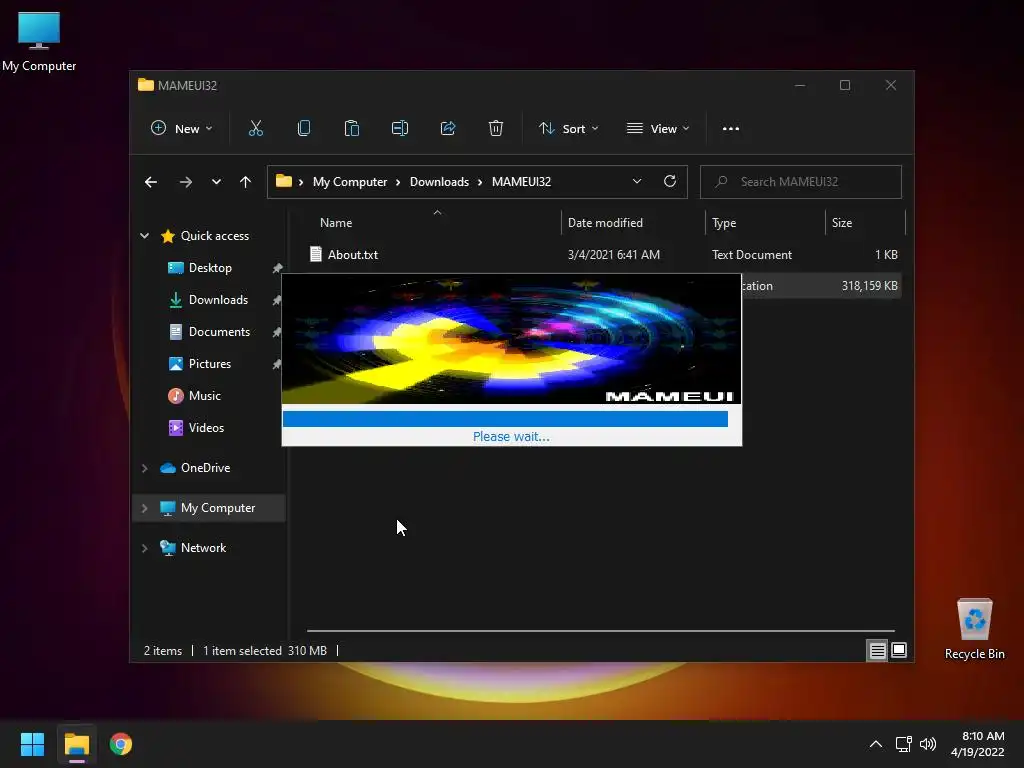The image size is (1024, 768).
Task: Click the Cut scissors icon
Action: (x=255, y=129)
